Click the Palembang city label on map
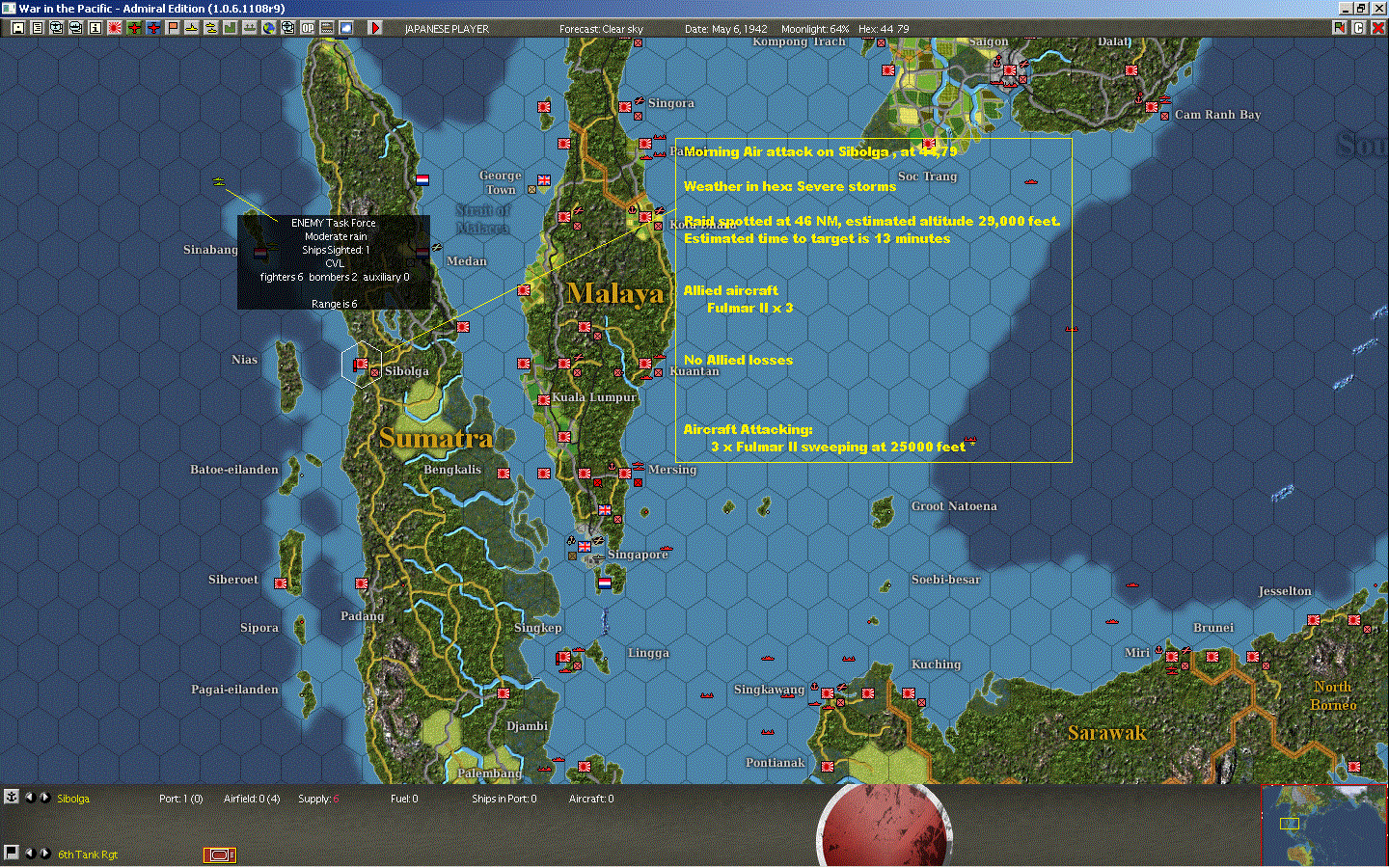 (489, 773)
